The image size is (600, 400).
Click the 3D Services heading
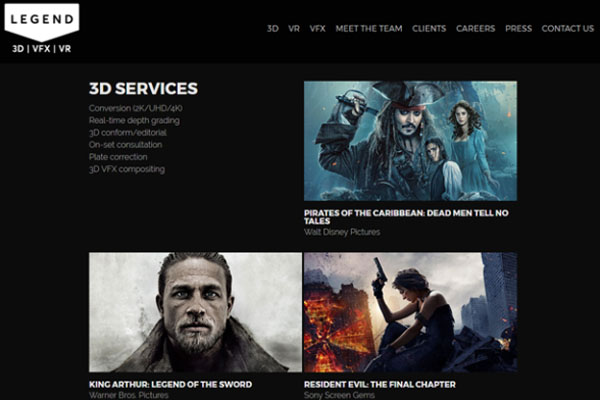pyautogui.click(x=143, y=88)
